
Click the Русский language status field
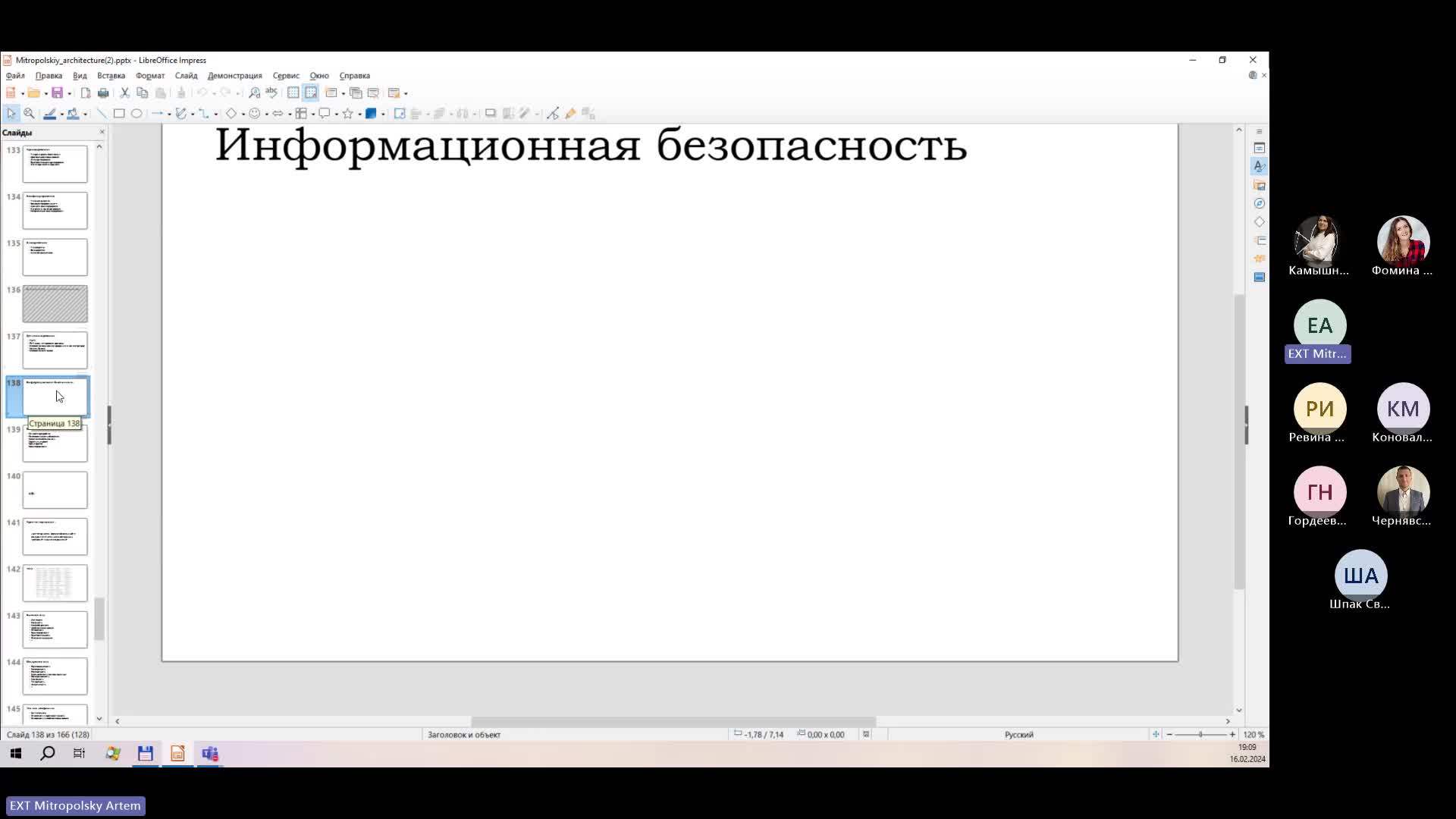pos(1018,735)
